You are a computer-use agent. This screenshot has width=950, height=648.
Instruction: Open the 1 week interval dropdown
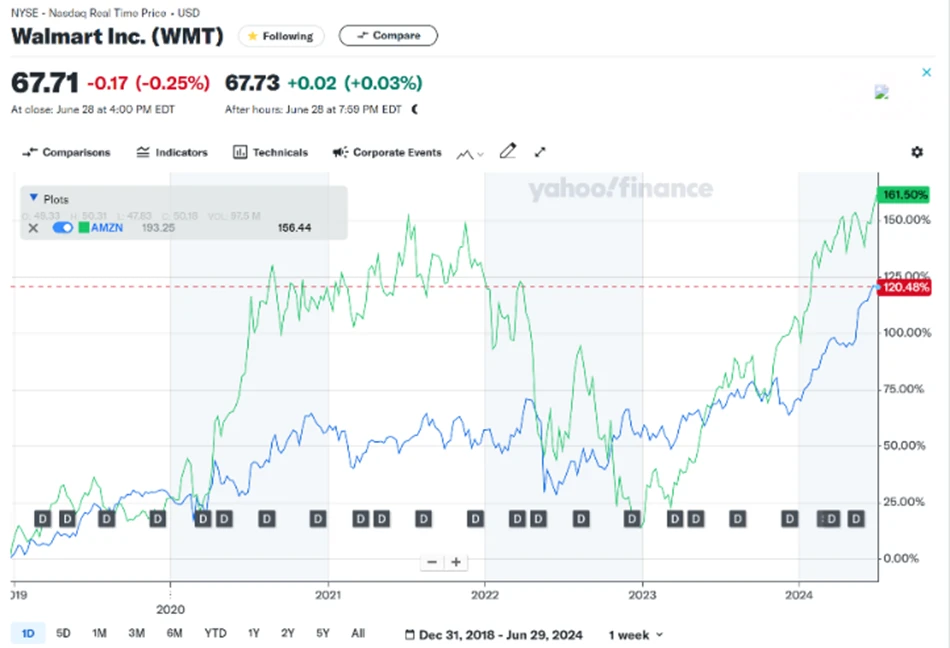click(636, 634)
